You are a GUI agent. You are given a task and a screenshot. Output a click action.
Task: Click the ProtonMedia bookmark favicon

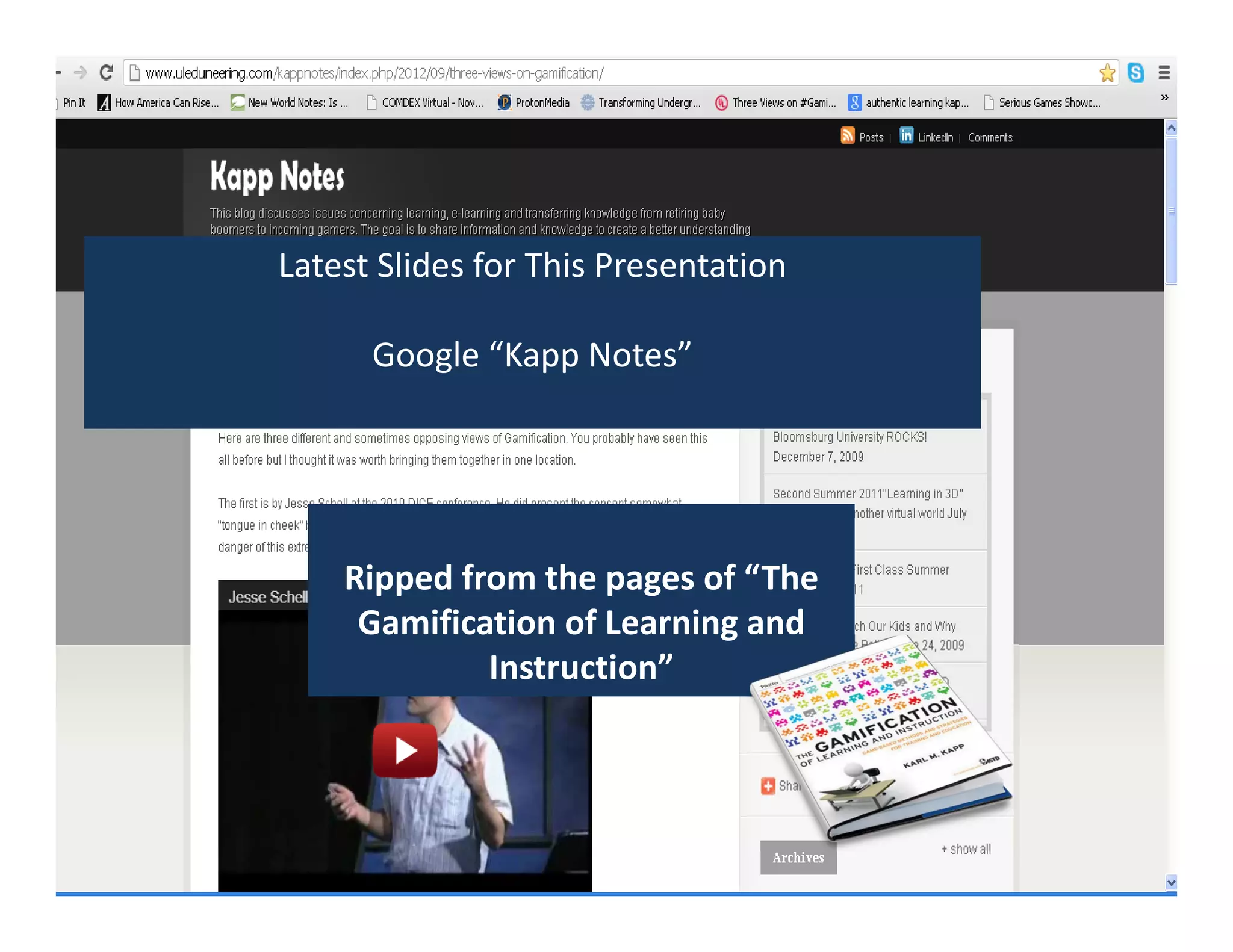click(x=505, y=103)
